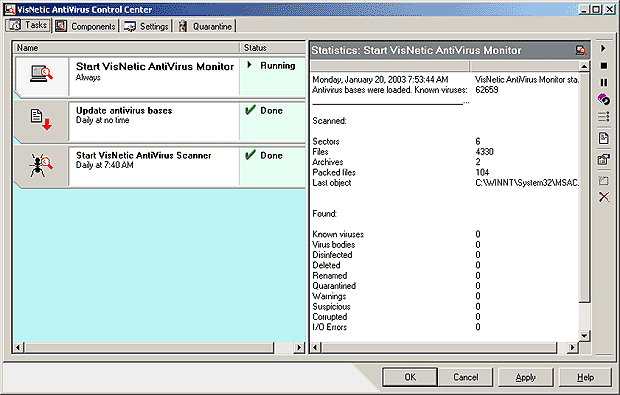Image resolution: width=620 pixels, height=395 pixels.
Task: Open the Components tab
Action: point(86,26)
